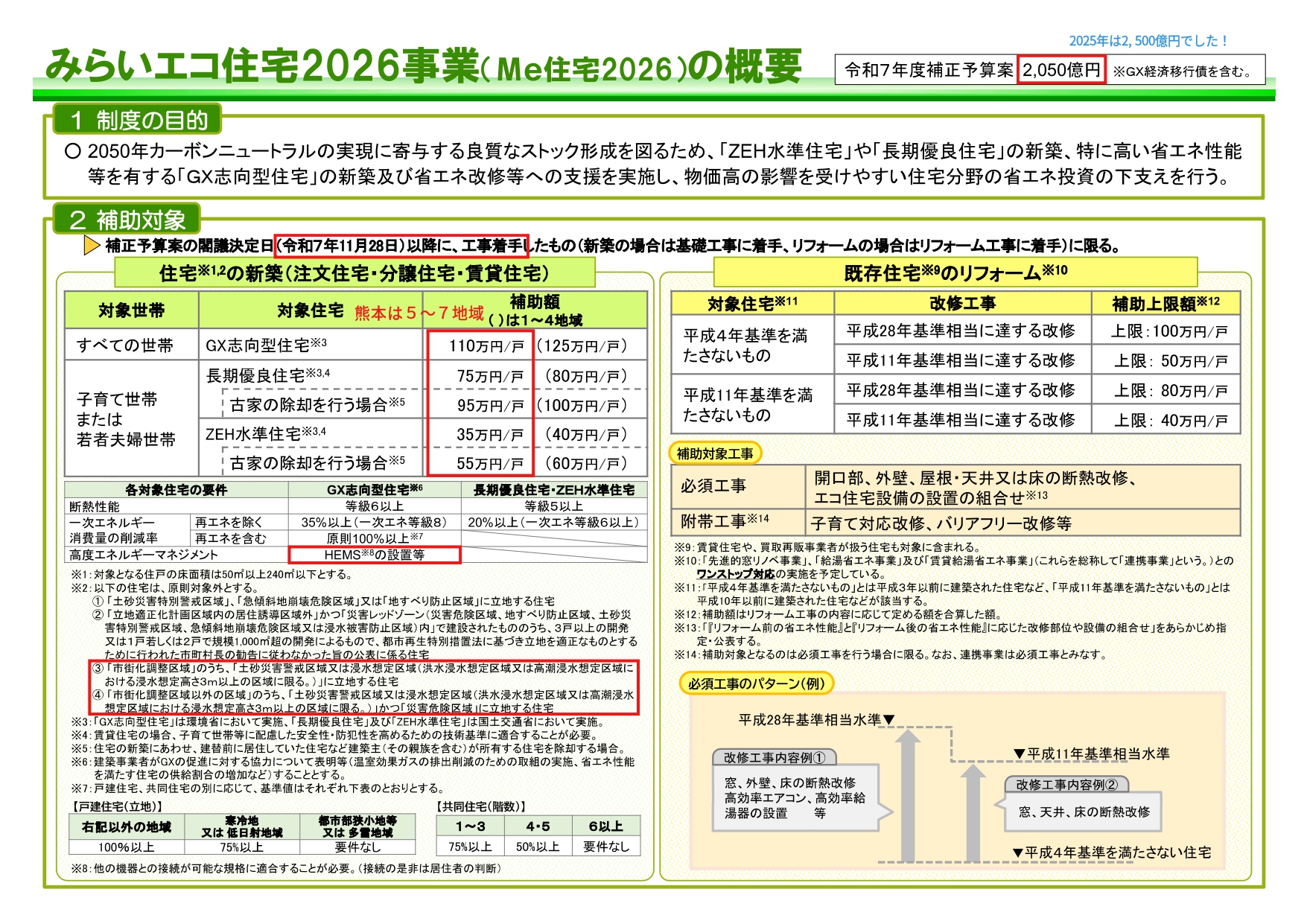Click the ▼ marker before 平成4年基準を満たさない住宅

1017,853
